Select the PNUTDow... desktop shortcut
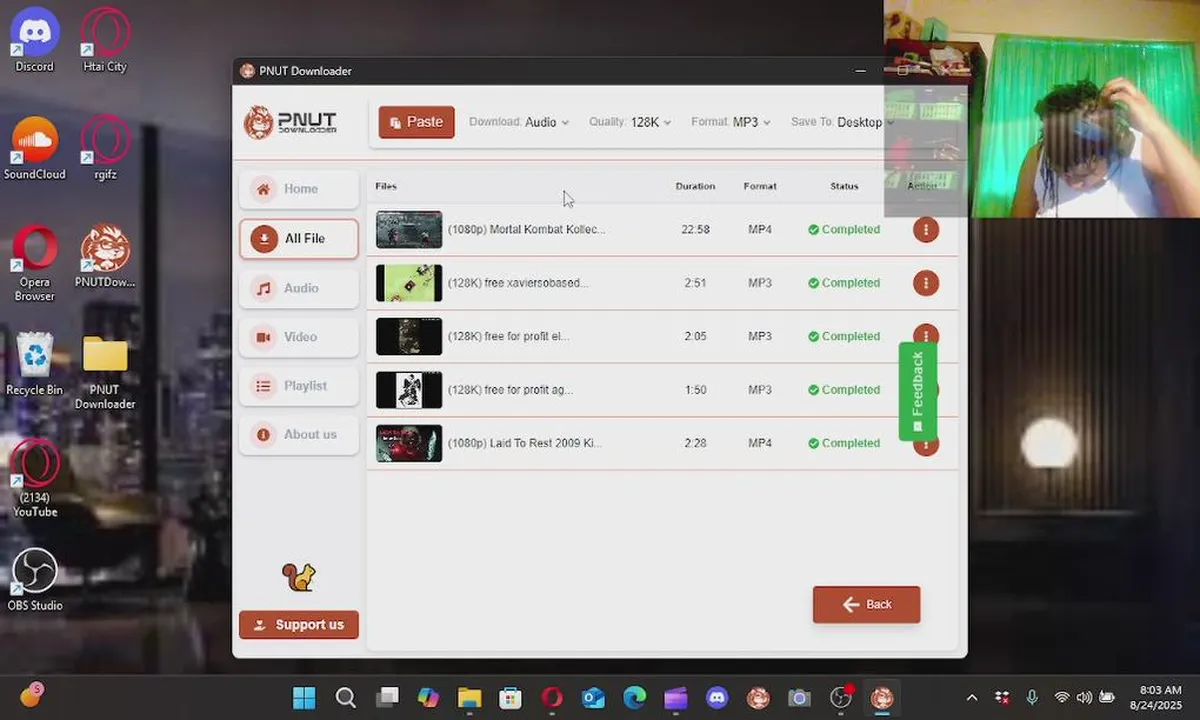This screenshot has height=720, width=1200. (105, 256)
